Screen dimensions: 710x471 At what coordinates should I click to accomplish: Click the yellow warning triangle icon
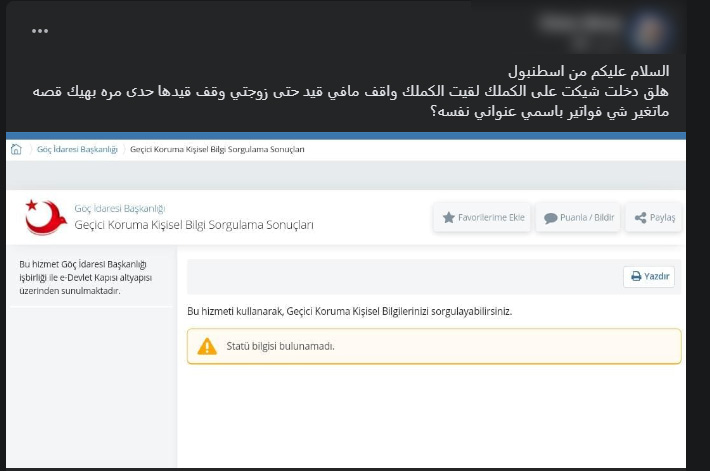(x=207, y=346)
